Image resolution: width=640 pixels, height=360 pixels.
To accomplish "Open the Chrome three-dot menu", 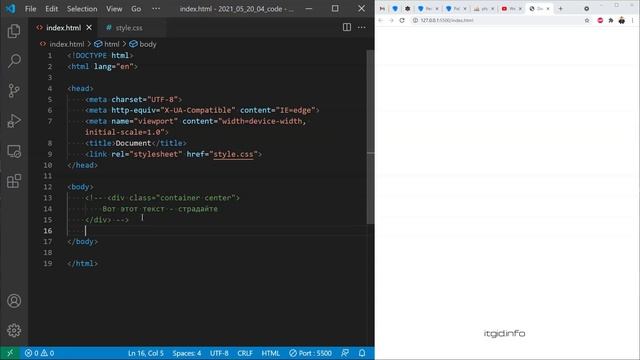I will (633, 20).
